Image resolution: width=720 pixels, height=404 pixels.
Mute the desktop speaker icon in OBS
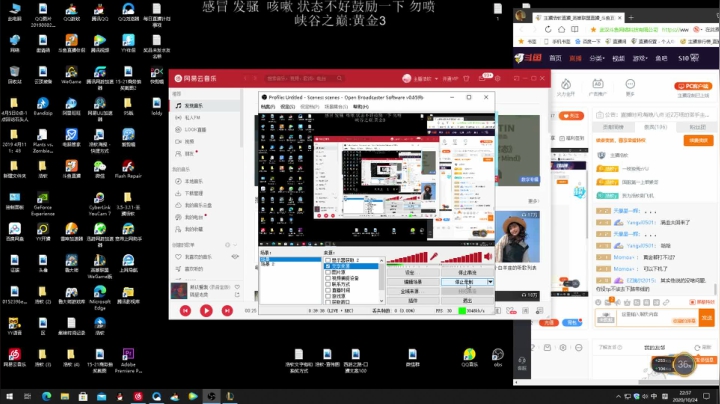[x=488, y=257]
